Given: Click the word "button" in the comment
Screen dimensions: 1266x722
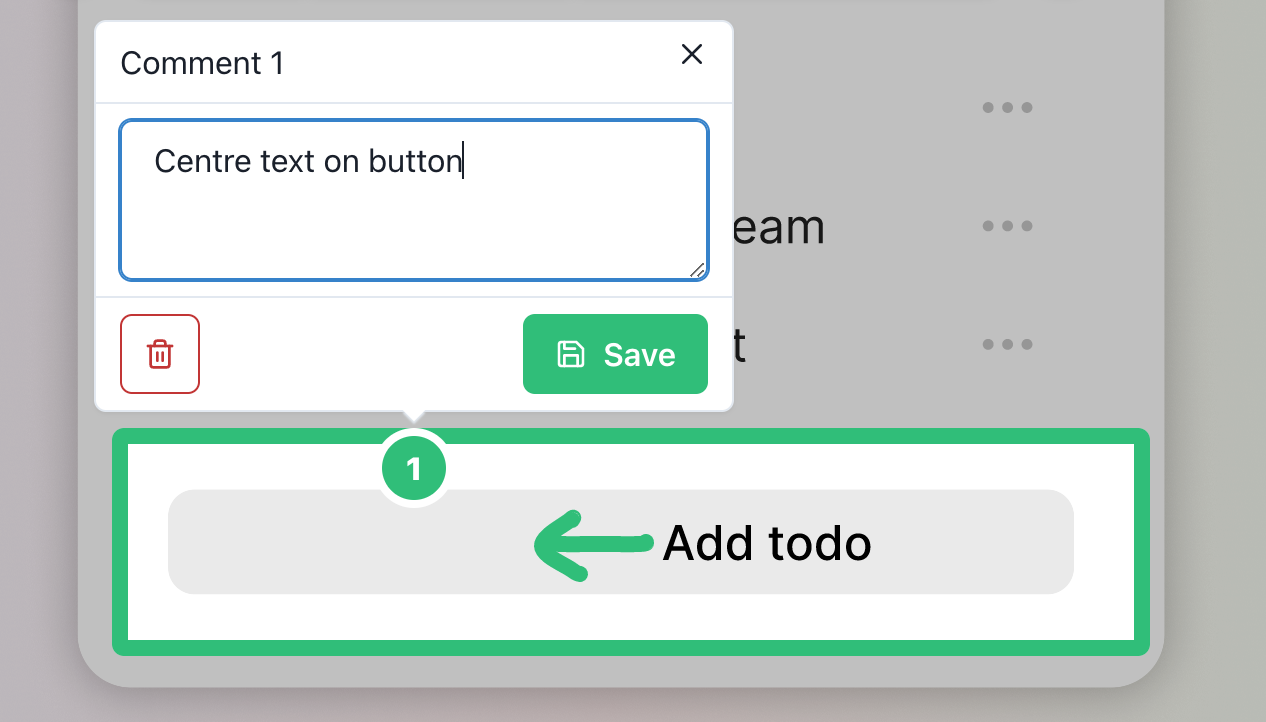Looking at the screenshot, I should (x=414, y=161).
